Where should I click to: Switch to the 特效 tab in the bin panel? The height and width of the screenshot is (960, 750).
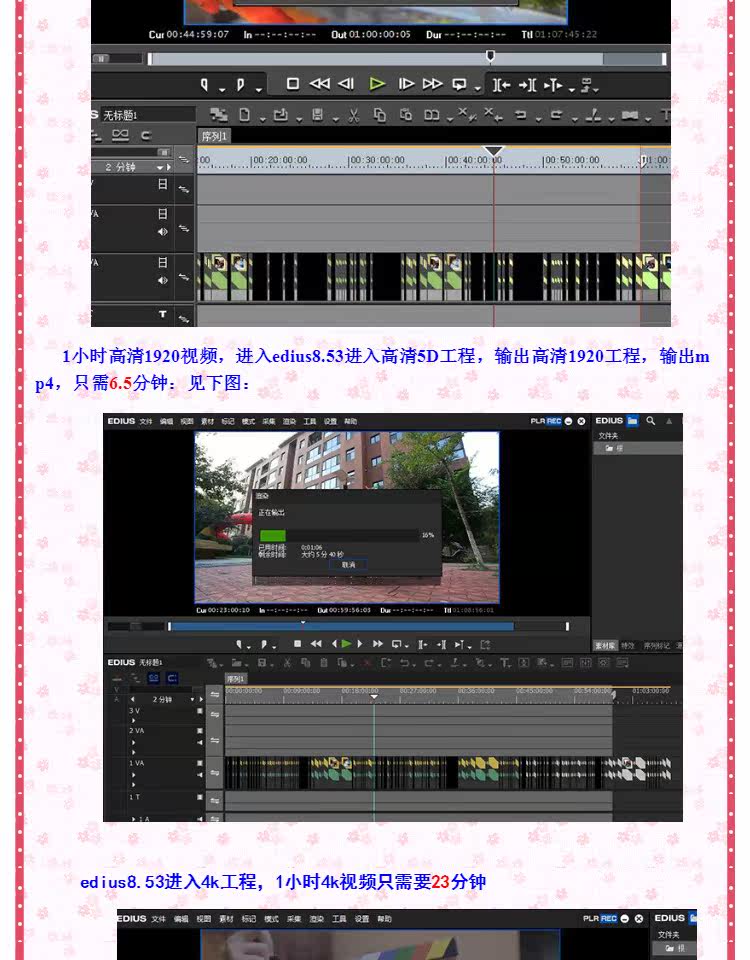click(x=628, y=646)
